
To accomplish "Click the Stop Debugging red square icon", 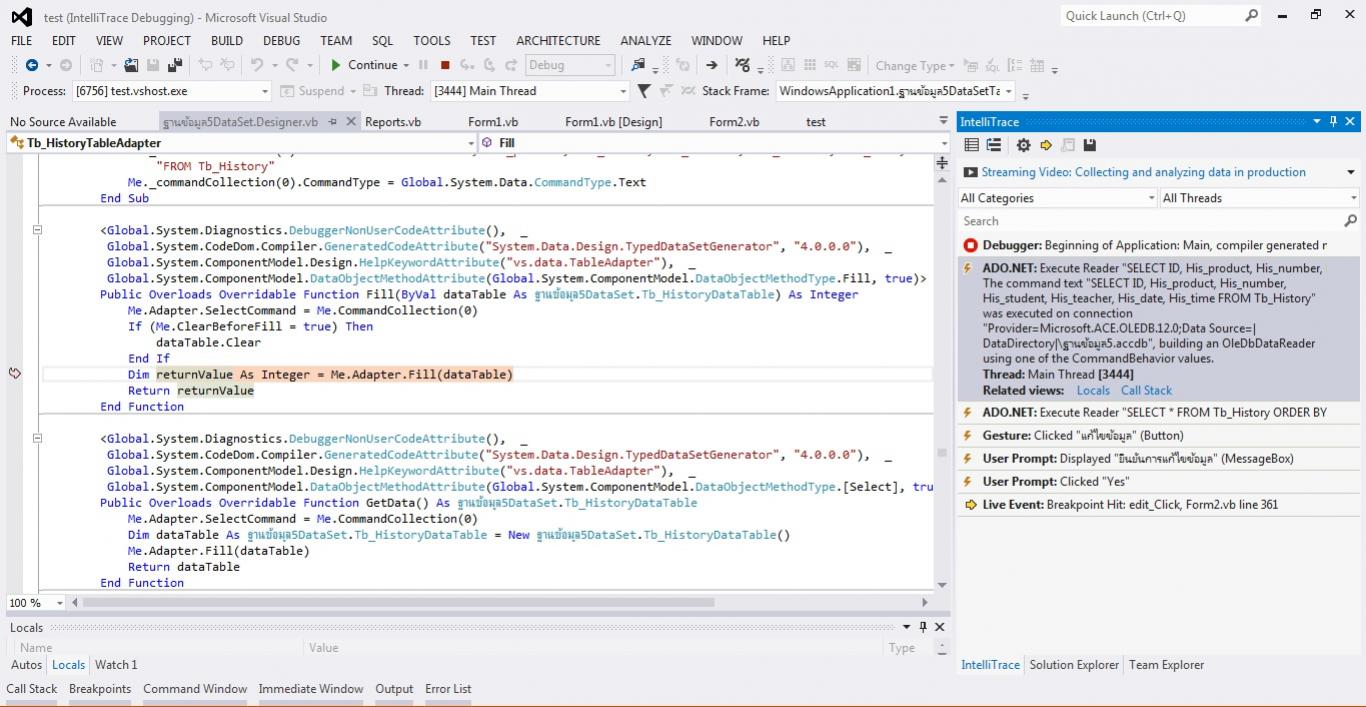I will click(444, 65).
